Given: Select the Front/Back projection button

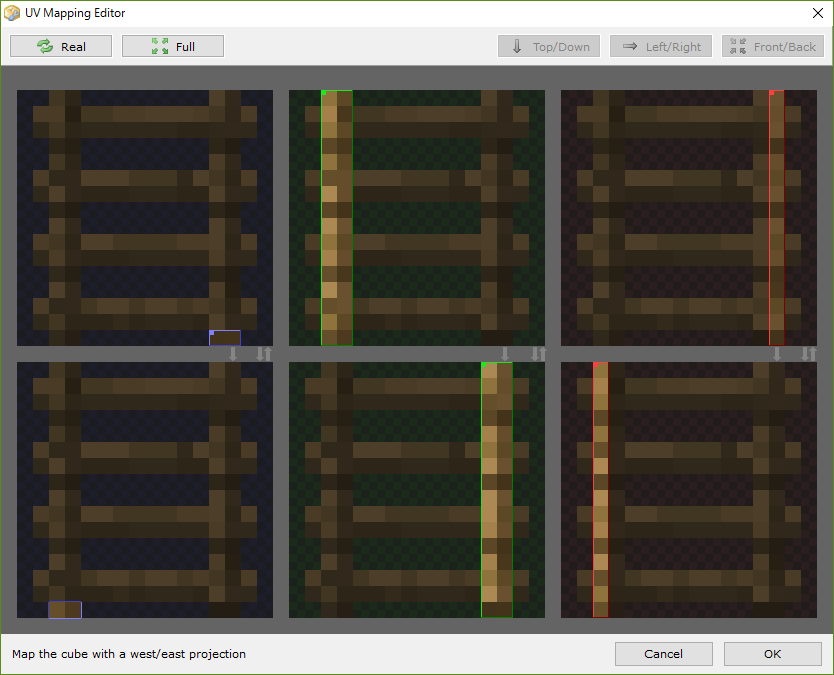Looking at the screenshot, I should (x=773, y=46).
